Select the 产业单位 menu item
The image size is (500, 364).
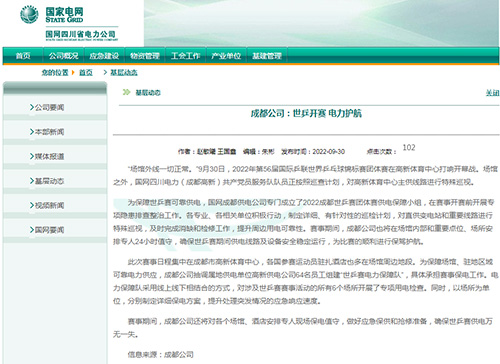click(x=226, y=56)
